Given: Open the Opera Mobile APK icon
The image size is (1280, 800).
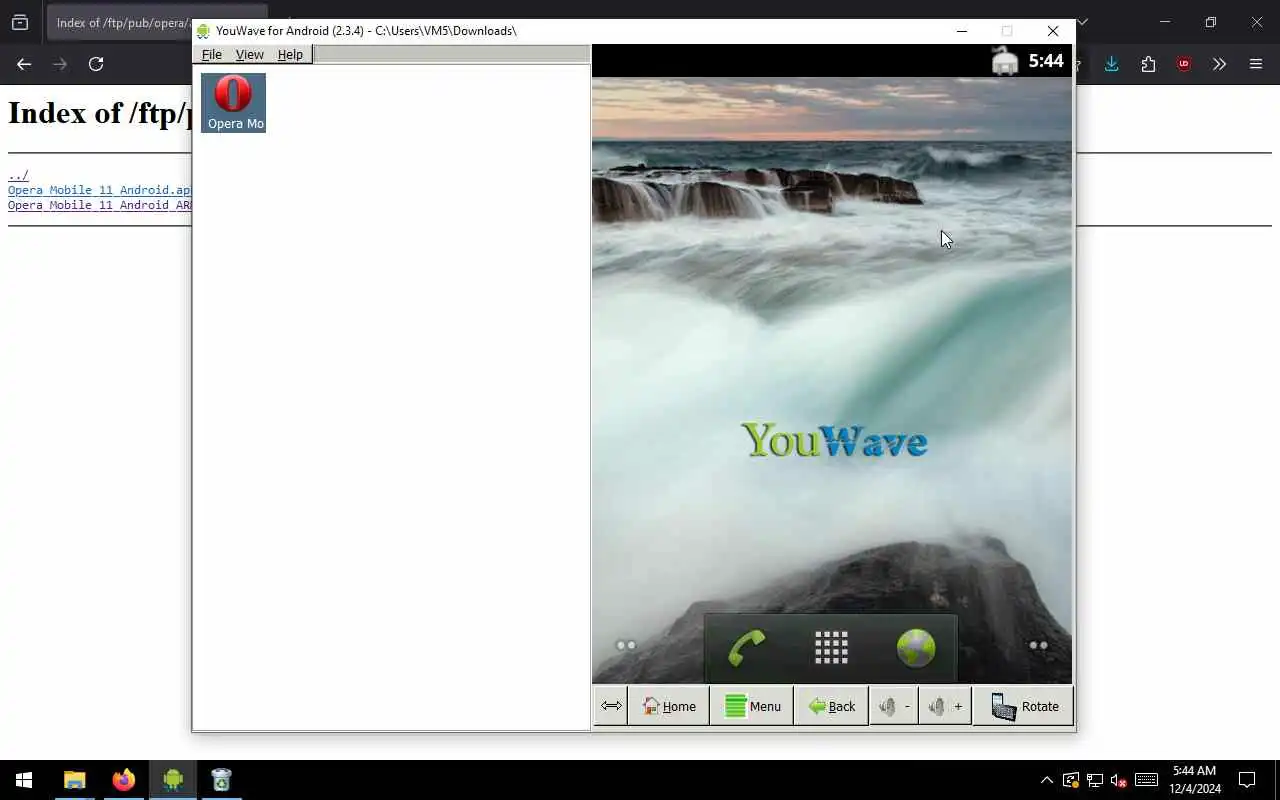Looking at the screenshot, I should (233, 102).
